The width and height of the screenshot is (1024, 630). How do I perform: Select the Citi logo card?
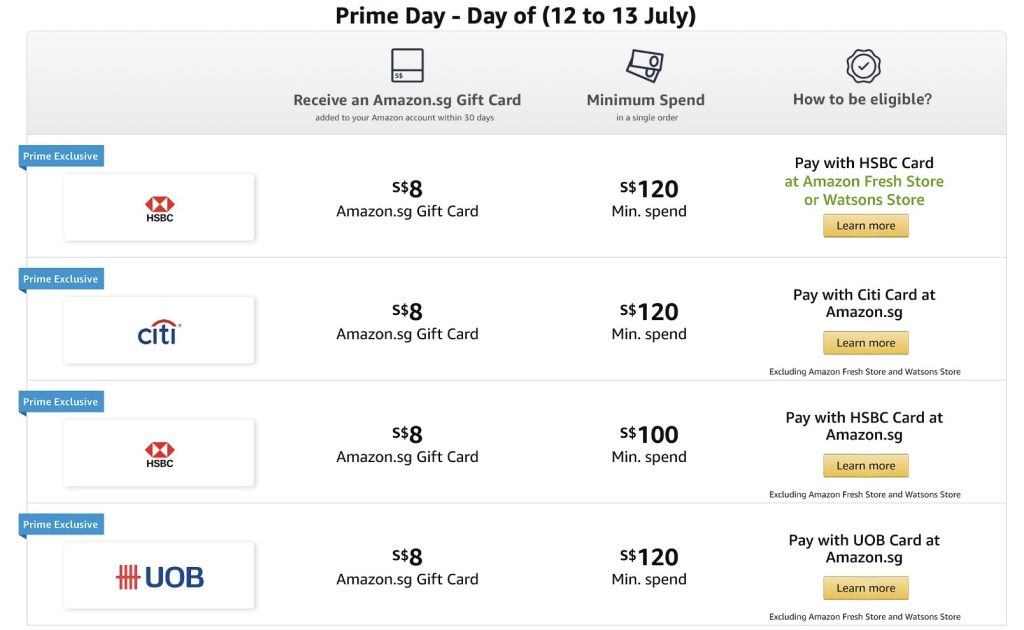pyautogui.click(x=159, y=331)
